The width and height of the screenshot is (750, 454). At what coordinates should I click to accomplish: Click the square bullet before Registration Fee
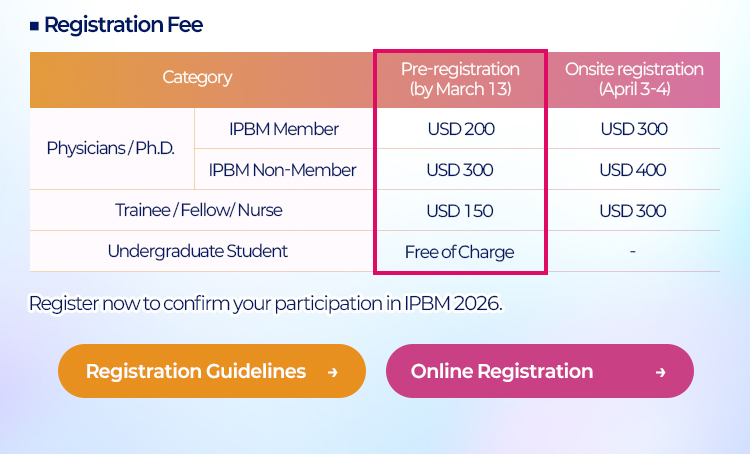pyautogui.click(x=35, y=25)
